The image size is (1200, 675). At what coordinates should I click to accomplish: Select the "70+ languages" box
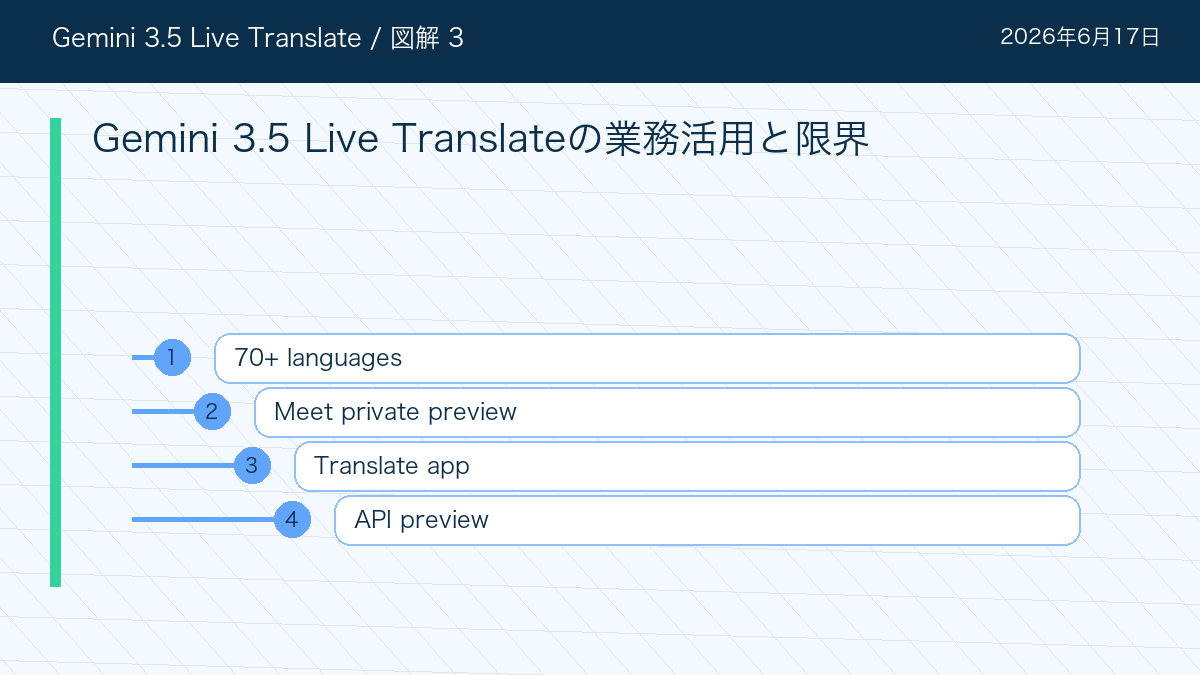point(647,358)
